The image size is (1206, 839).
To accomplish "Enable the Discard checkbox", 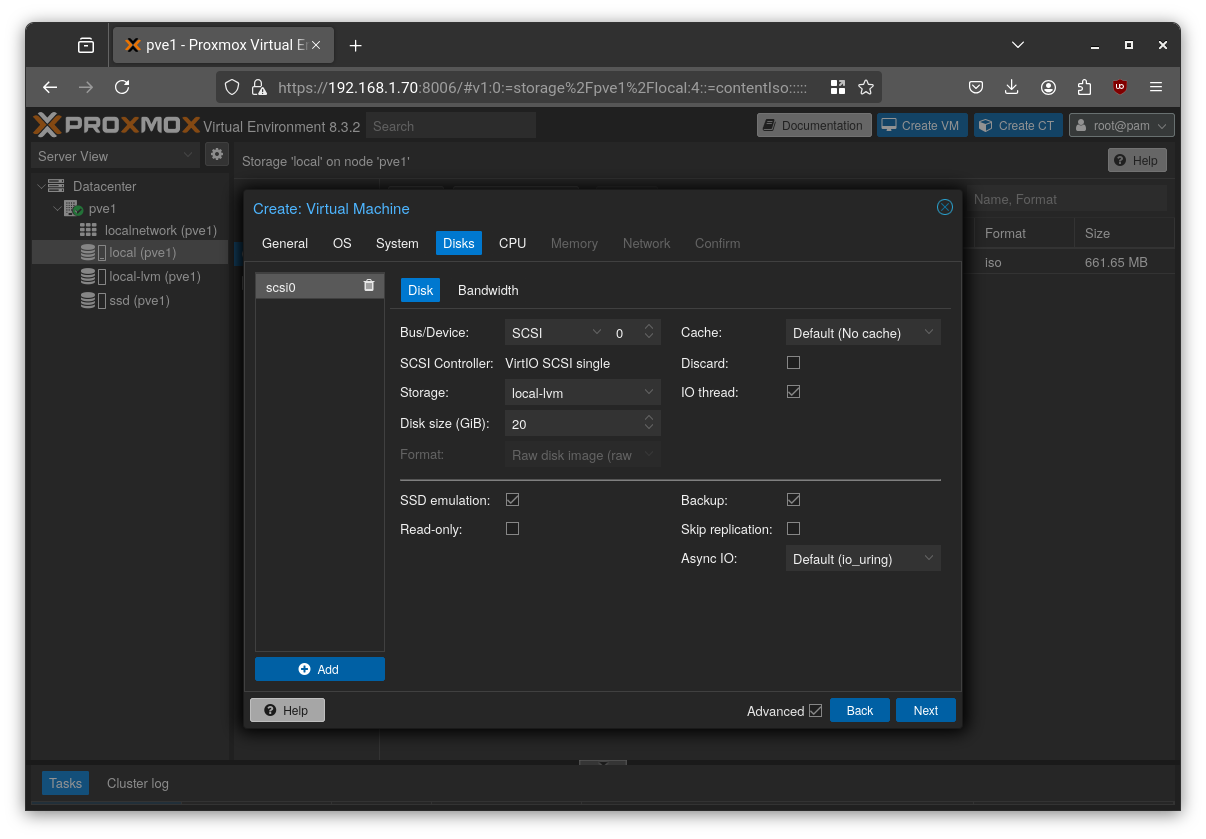I will [793, 362].
